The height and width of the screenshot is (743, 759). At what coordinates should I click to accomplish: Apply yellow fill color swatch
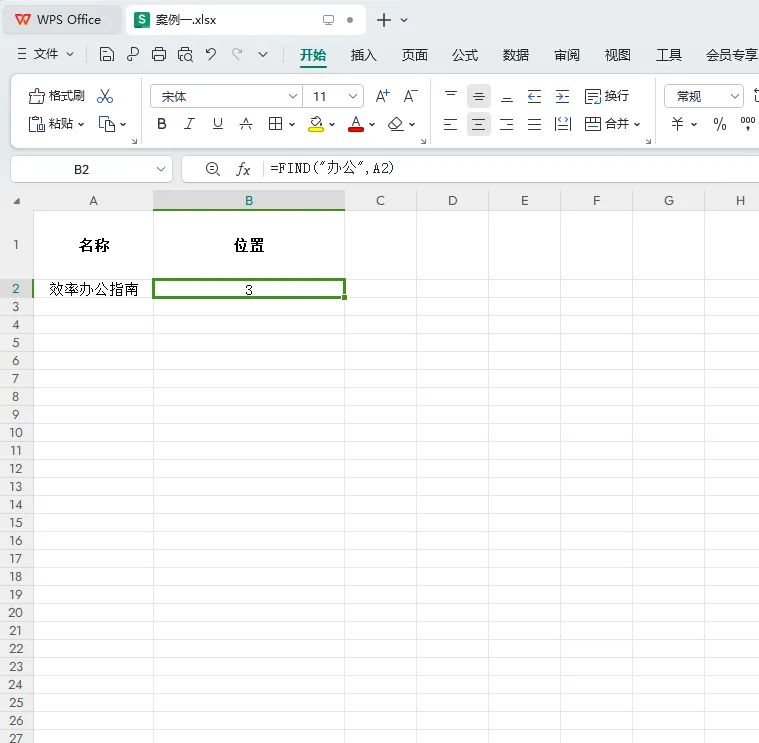point(316,124)
